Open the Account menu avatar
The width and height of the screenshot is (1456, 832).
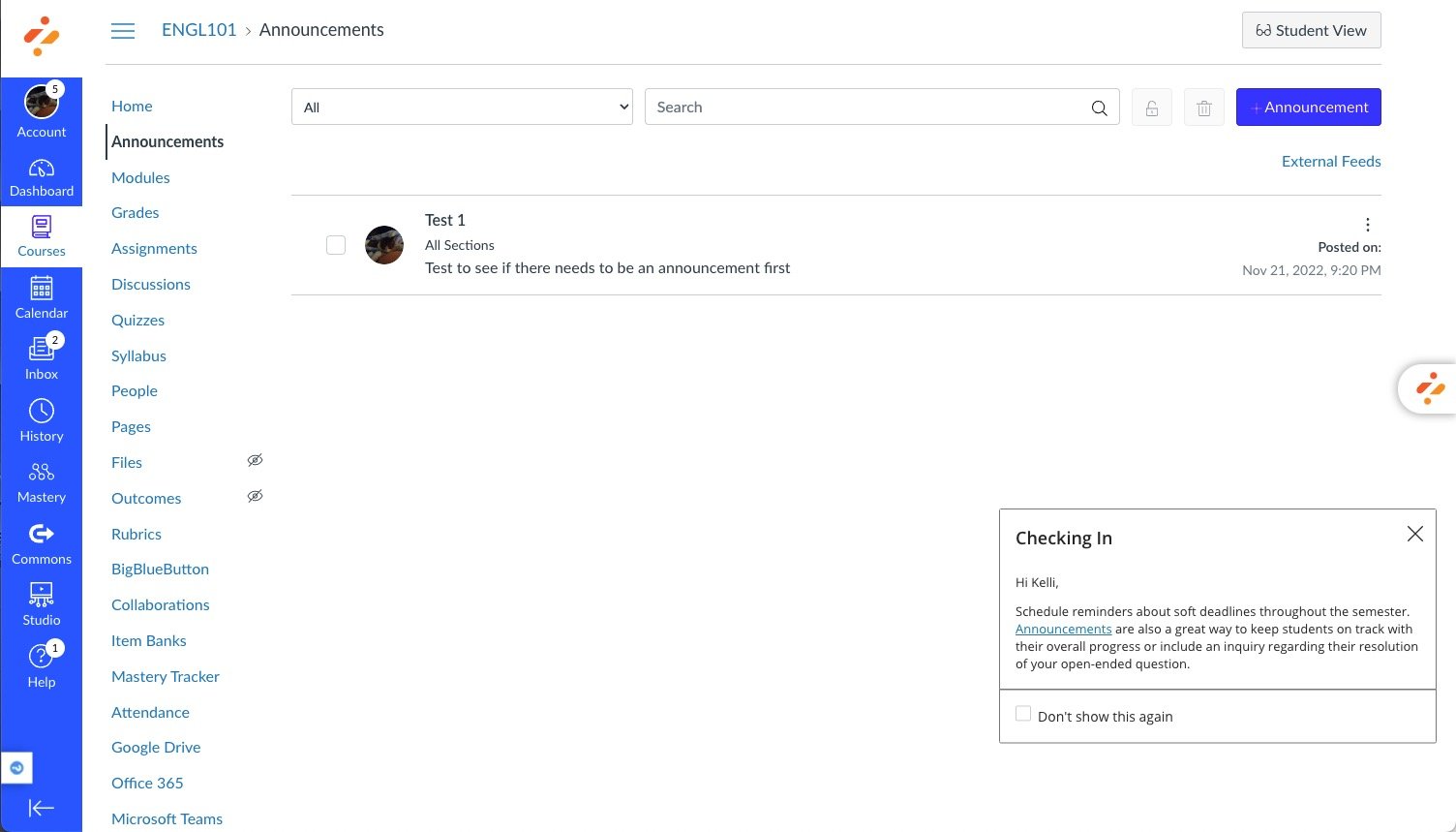point(41,101)
